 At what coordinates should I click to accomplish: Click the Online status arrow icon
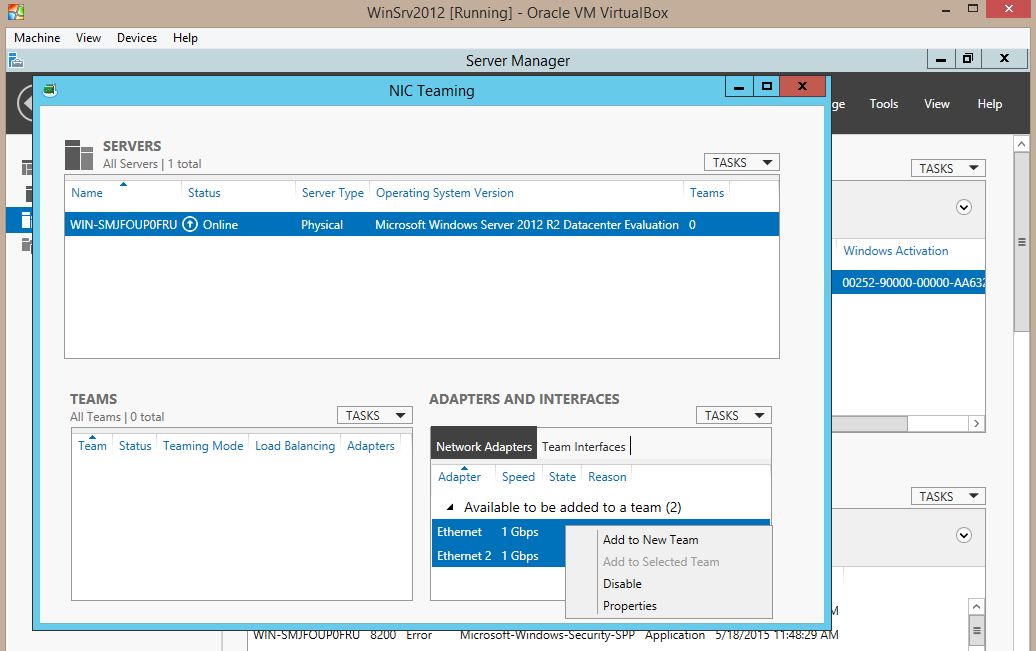coord(190,224)
